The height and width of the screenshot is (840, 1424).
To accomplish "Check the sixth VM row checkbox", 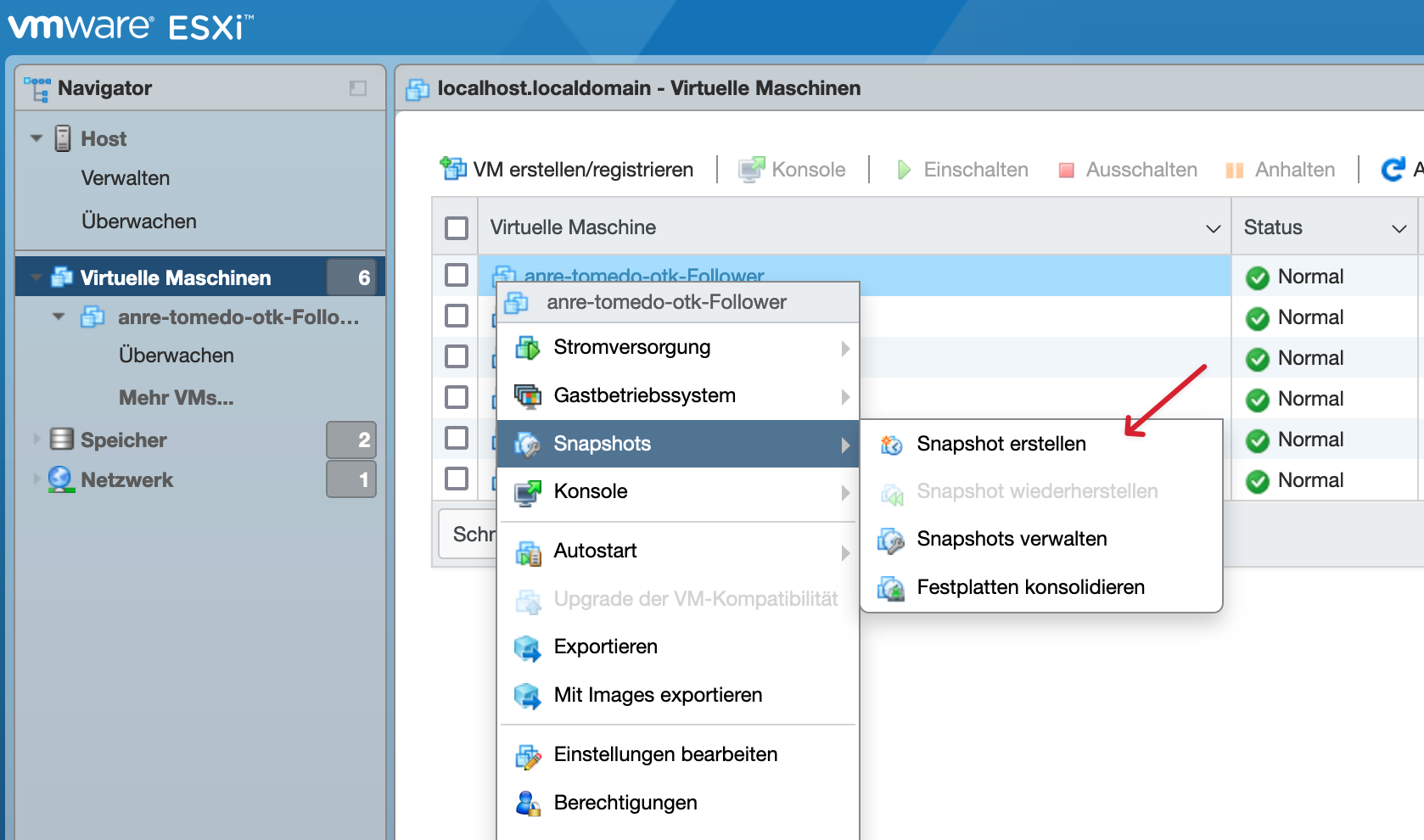I will click(x=457, y=479).
